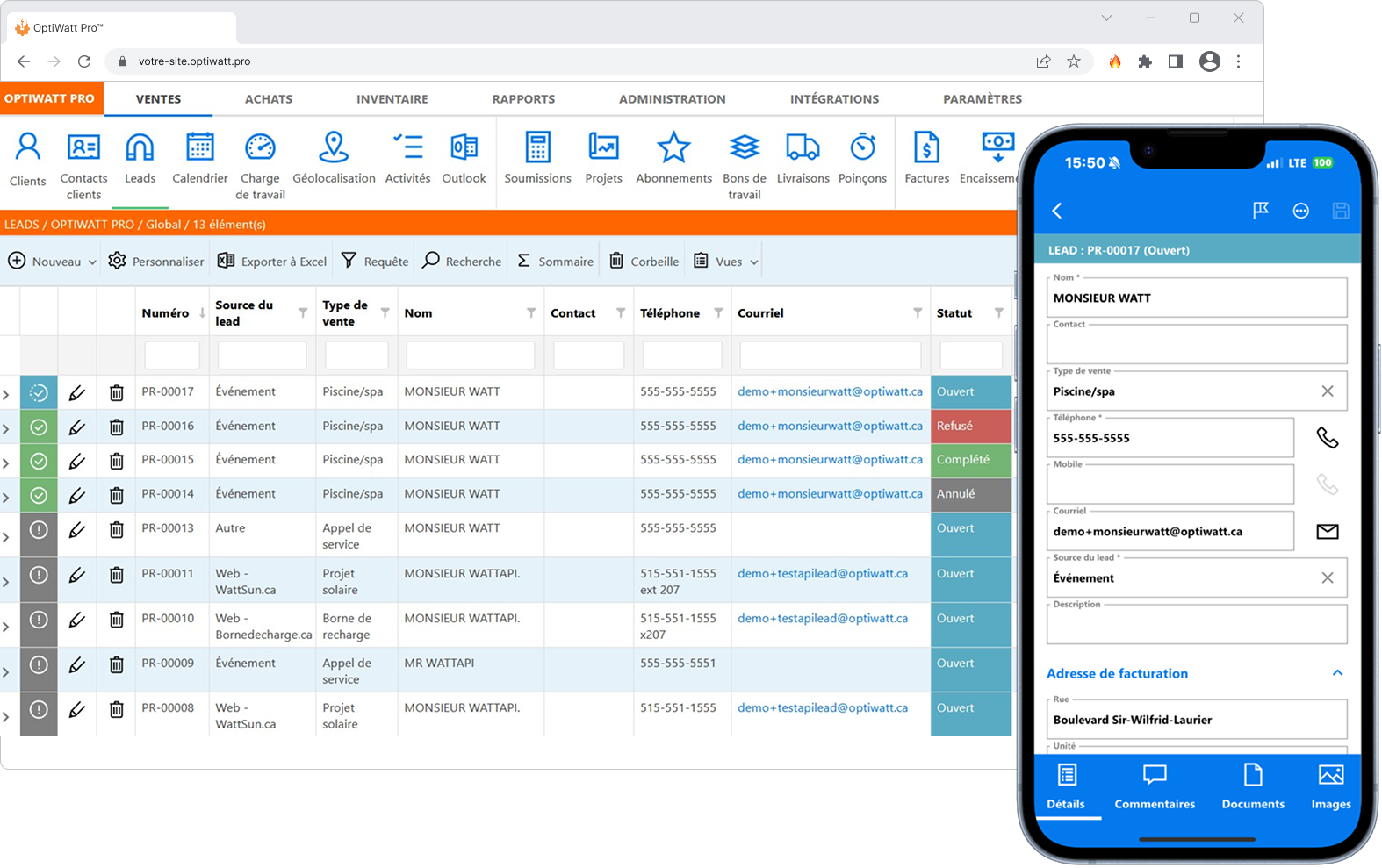Open filter menu of Nom column
This screenshot has width=1382, height=868.
(531, 313)
